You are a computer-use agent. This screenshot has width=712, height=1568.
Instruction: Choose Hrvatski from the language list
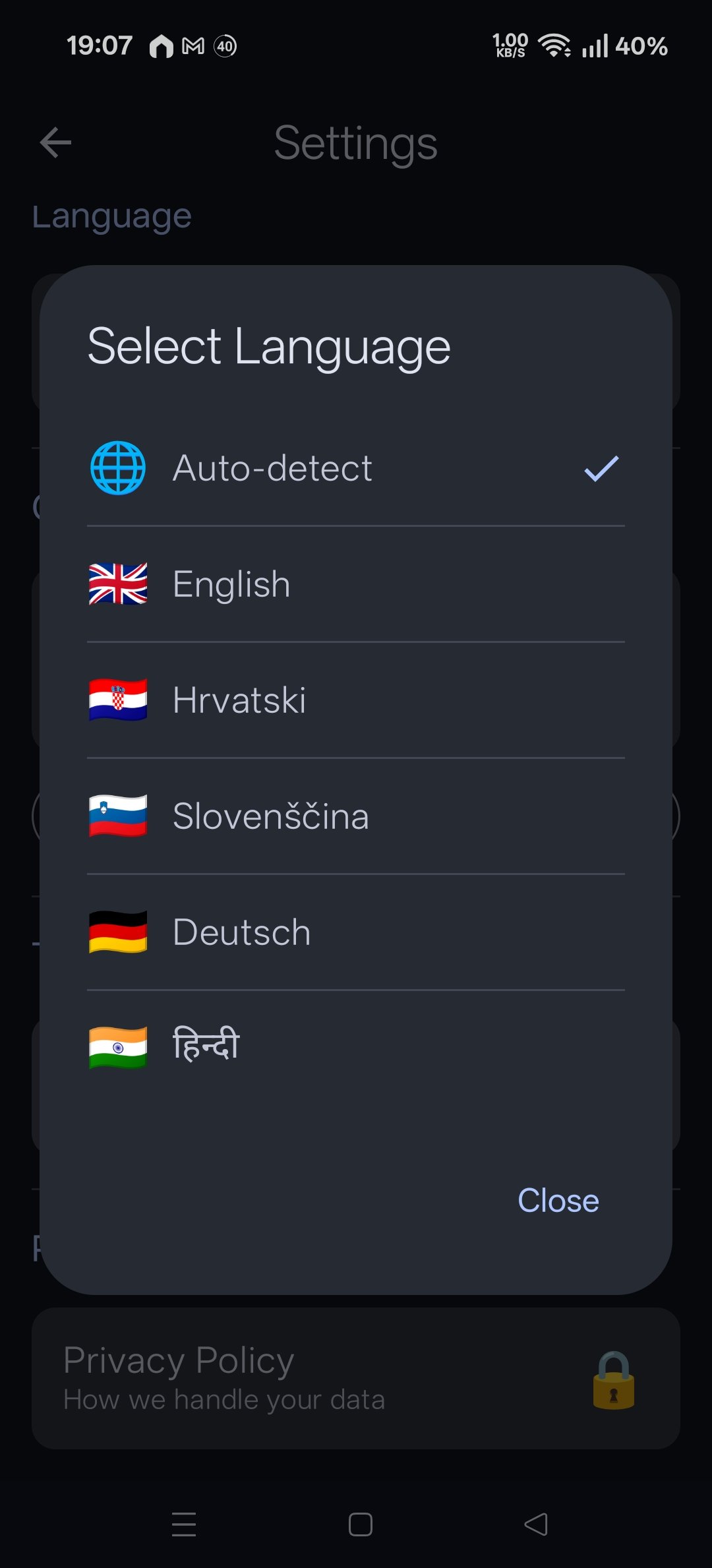(239, 700)
